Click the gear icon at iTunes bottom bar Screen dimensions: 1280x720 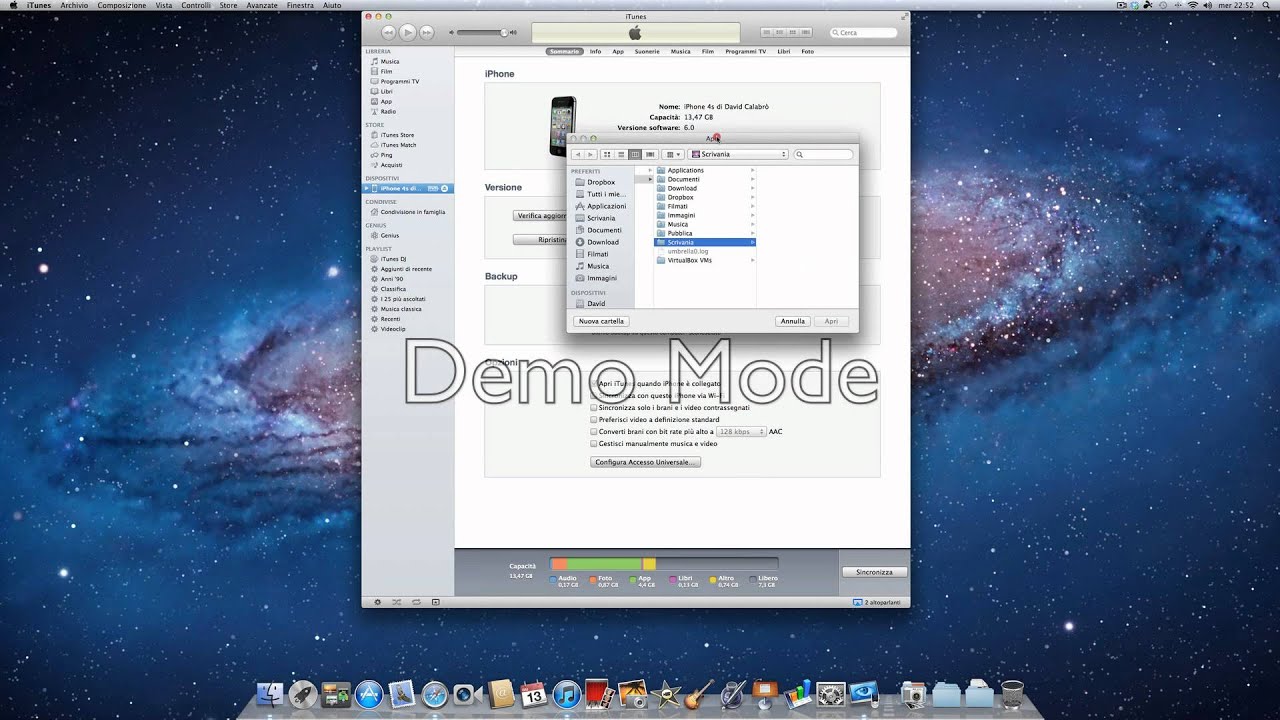pos(377,602)
